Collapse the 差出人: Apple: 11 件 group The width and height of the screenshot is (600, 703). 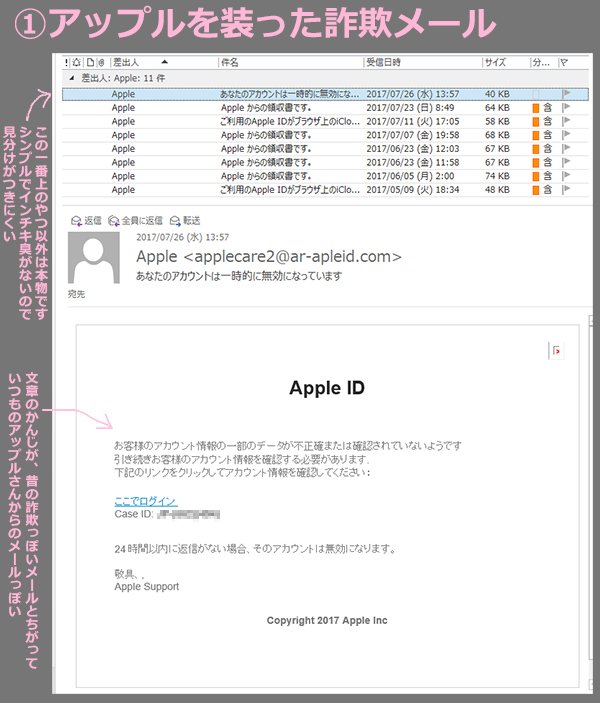point(72,78)
